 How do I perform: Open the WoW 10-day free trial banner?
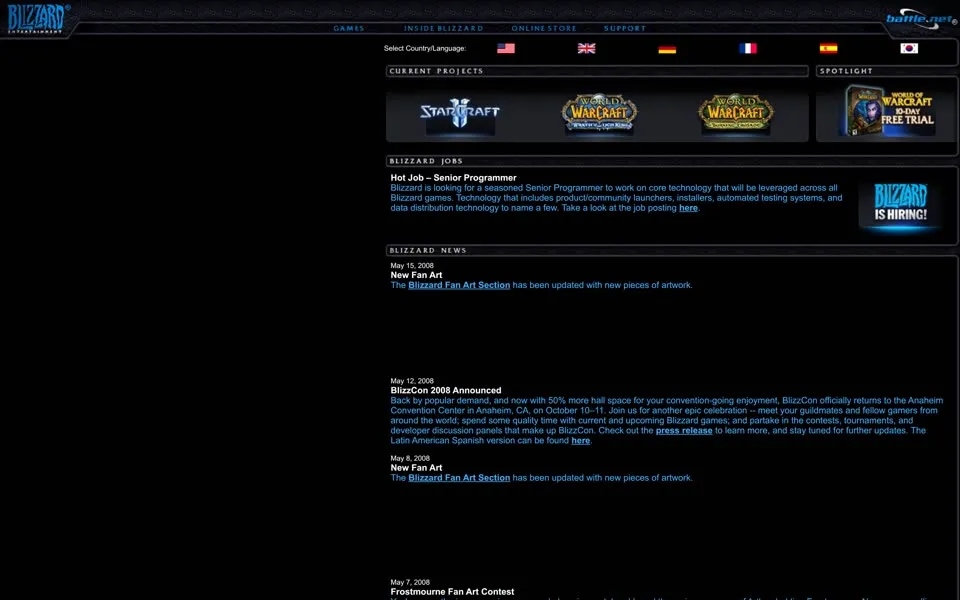coord(889,111)
